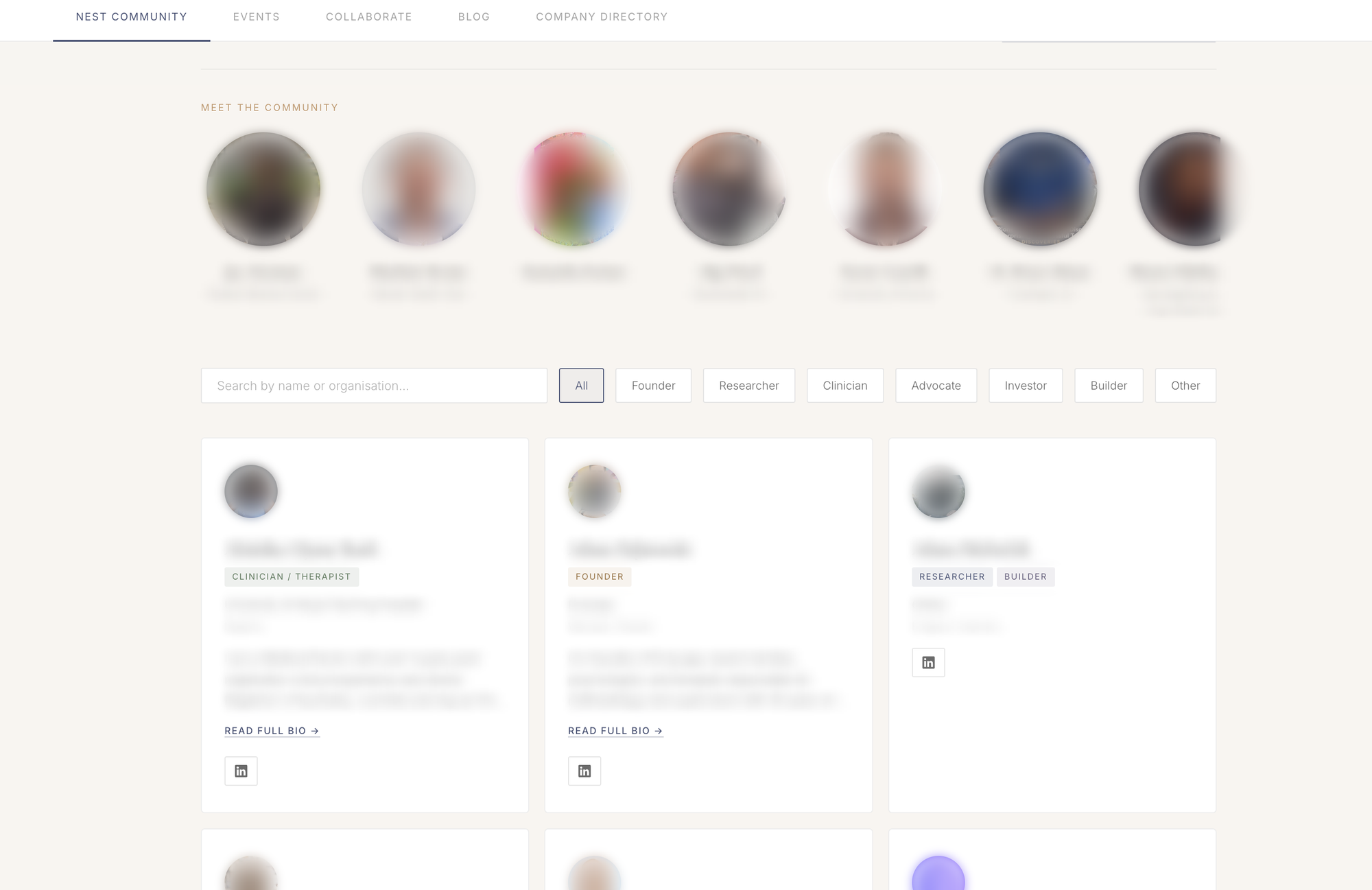This screenshot has height=890, width=1372.
Task: Open the Blog tab
Action: 474,17
